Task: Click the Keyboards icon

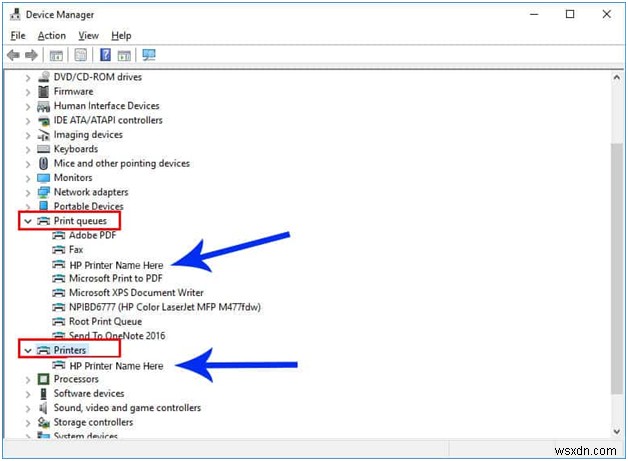Action: [43, 149]
